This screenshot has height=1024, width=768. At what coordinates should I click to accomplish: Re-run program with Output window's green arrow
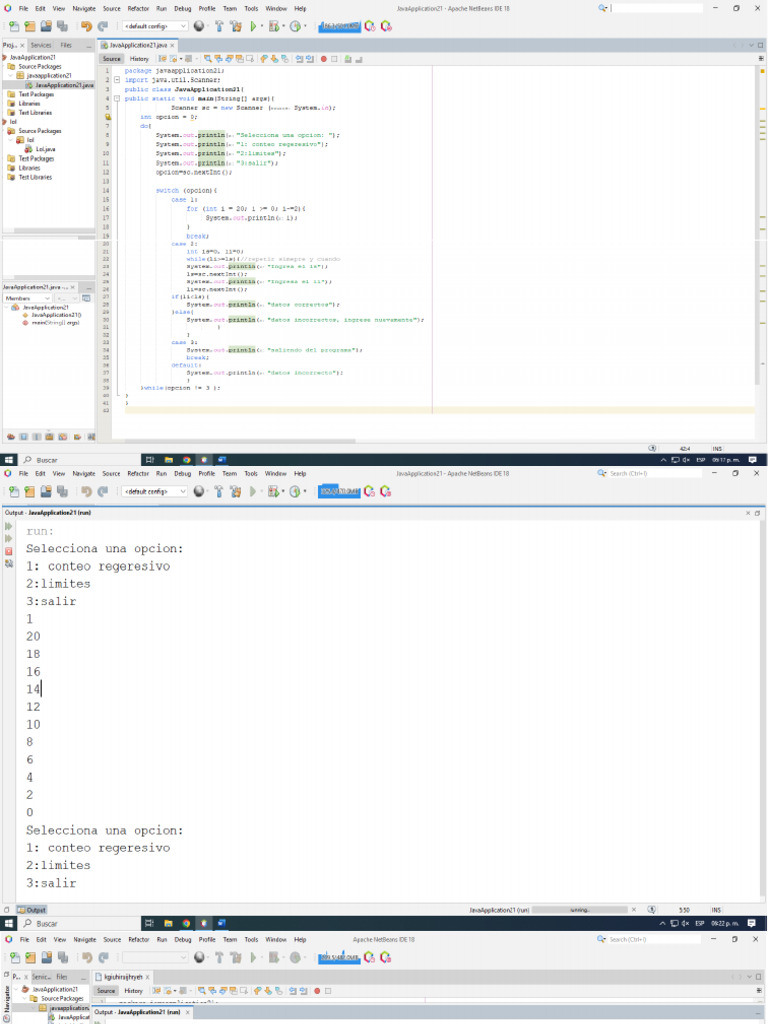[x=10, y=525]
